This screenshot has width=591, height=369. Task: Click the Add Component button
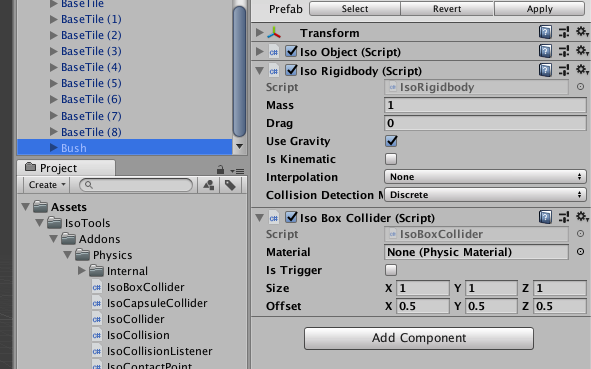419,338
